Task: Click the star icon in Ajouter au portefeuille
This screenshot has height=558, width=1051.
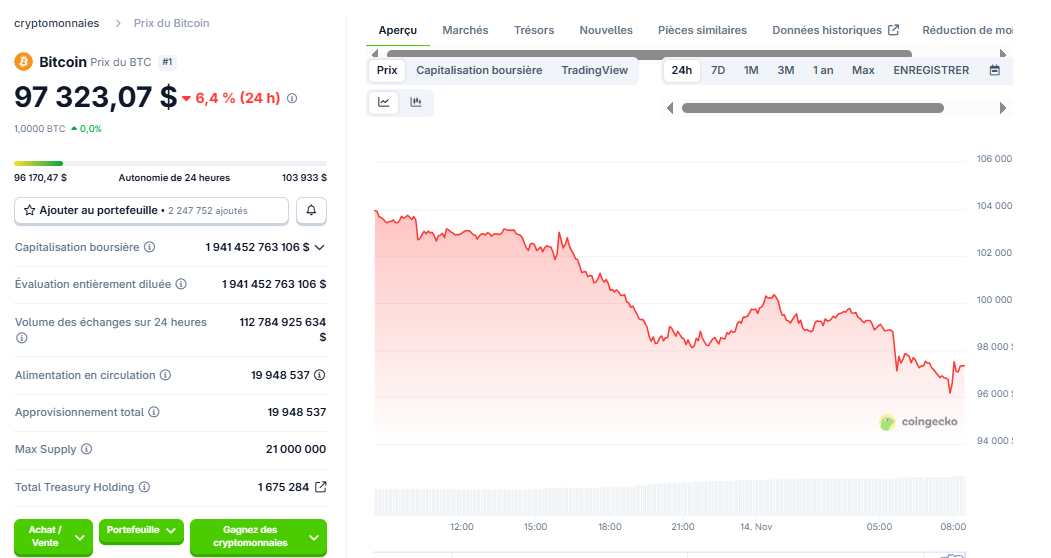Action: point(29,211)
